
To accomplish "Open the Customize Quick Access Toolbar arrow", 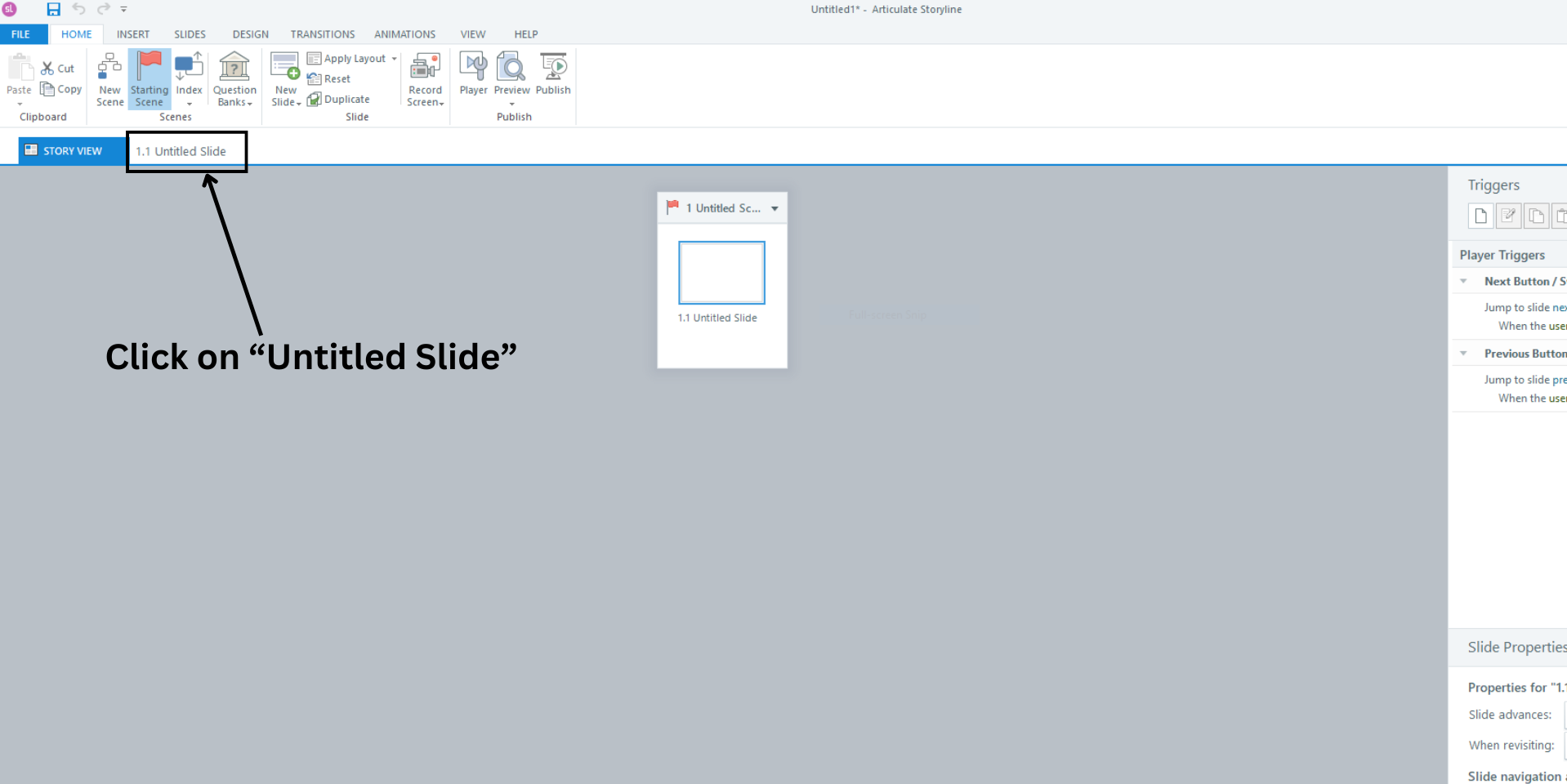I will [x=124, y=9].
